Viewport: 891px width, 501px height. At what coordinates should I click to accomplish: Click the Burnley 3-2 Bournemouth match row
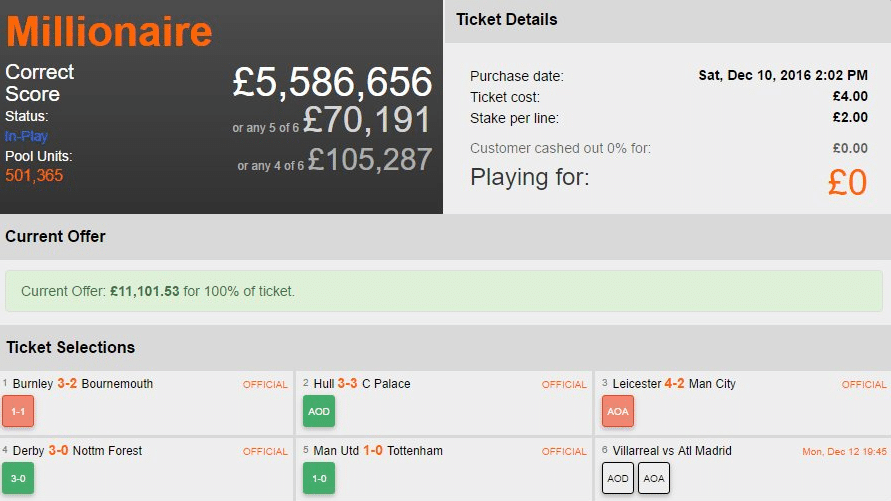pyautogui.click(x=83, y=384)
